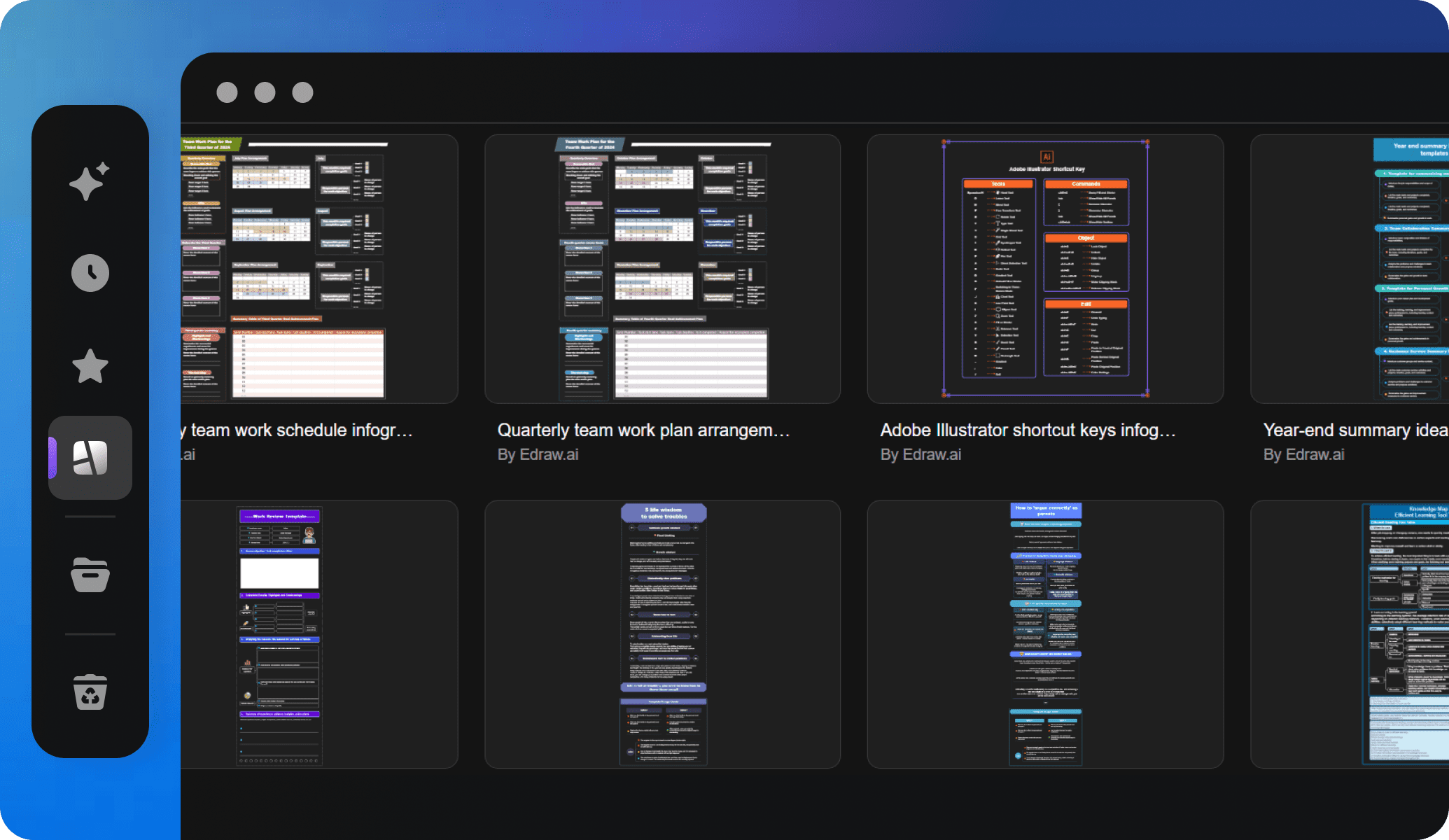Screen dimensions: 1449x840
Task: Open the recycle bin icon in sidebar
Action: [x=90, y=692]
